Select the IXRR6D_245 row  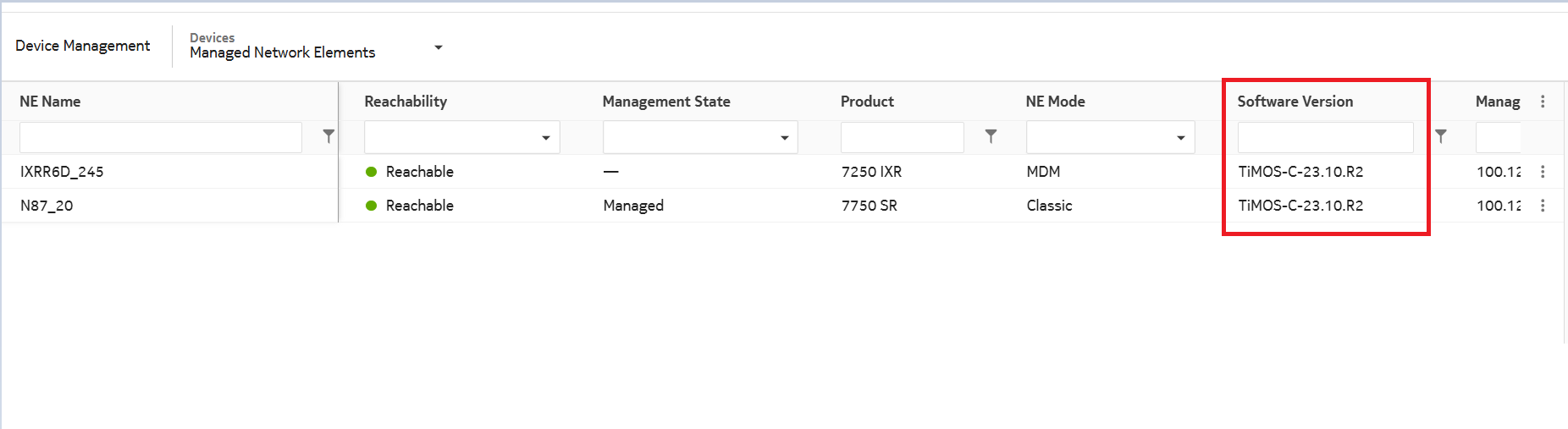click(x=62, y=172)
